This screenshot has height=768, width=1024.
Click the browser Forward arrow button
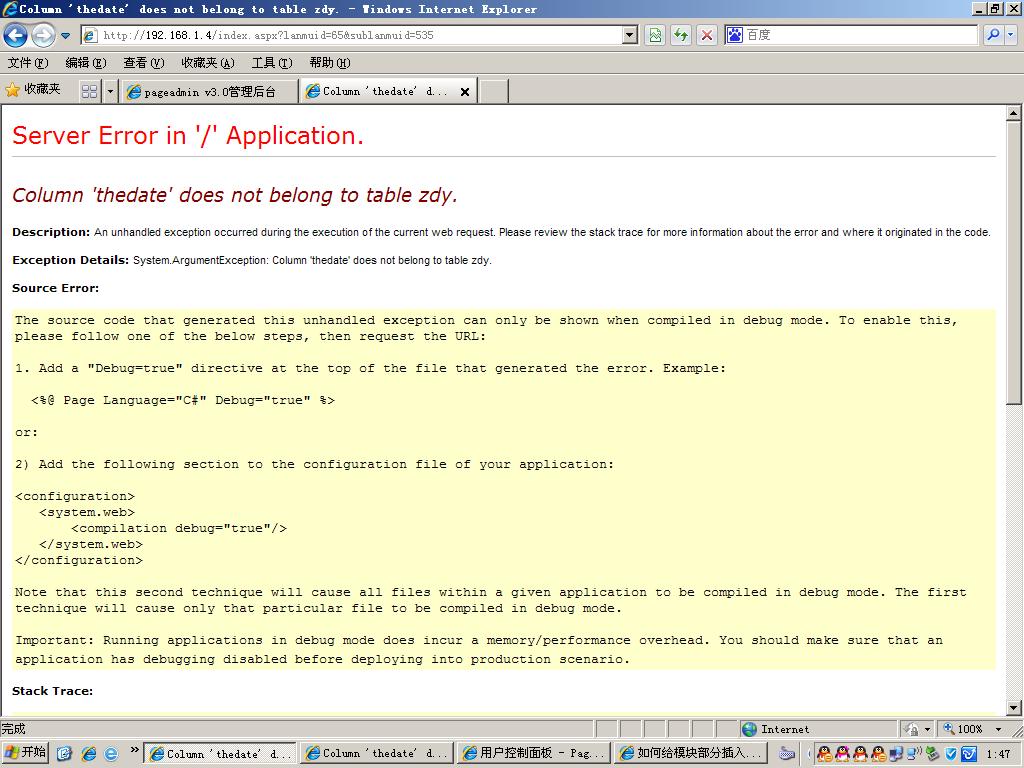pos(43,36)
